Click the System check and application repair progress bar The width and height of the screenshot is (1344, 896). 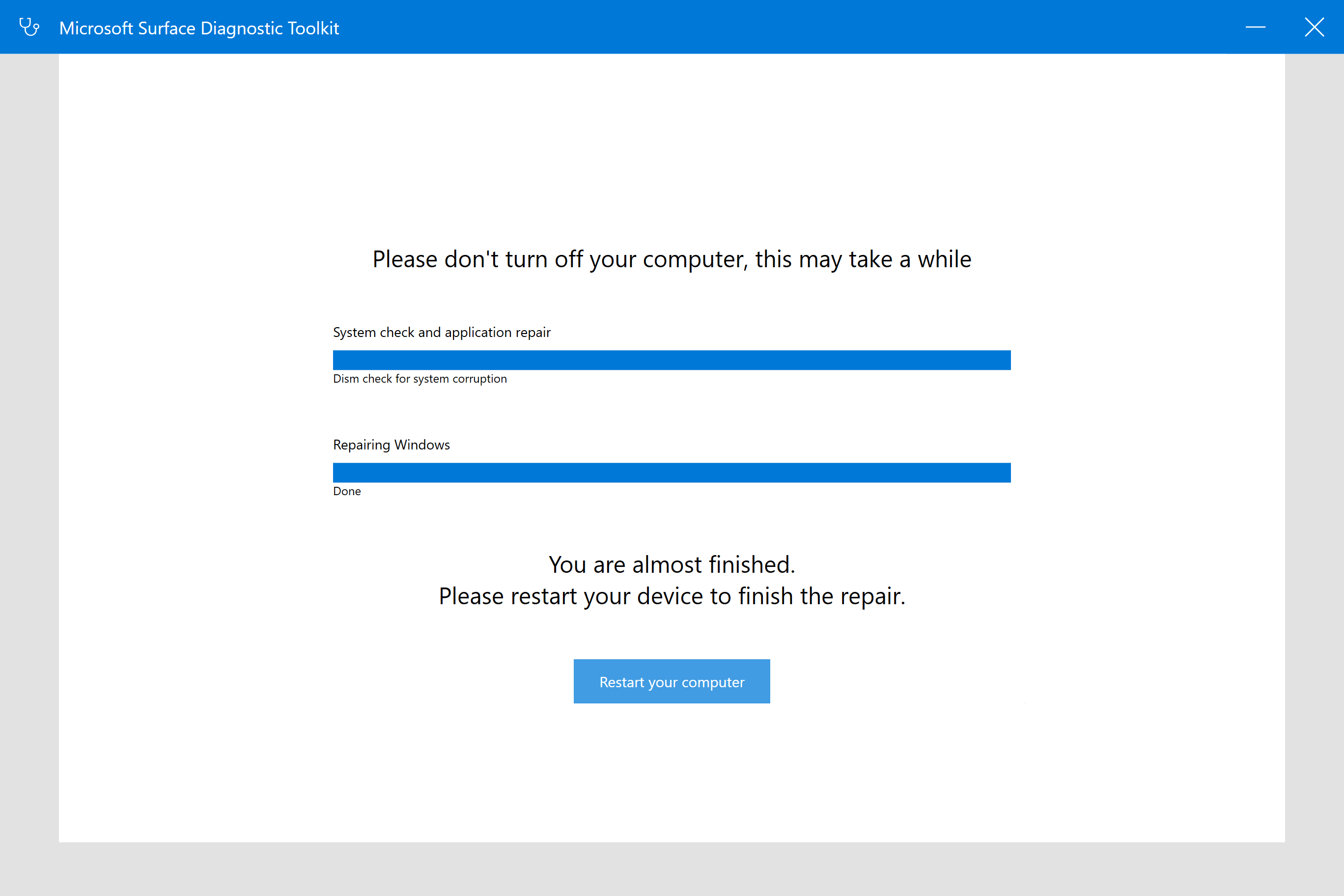tap(672, 360)
